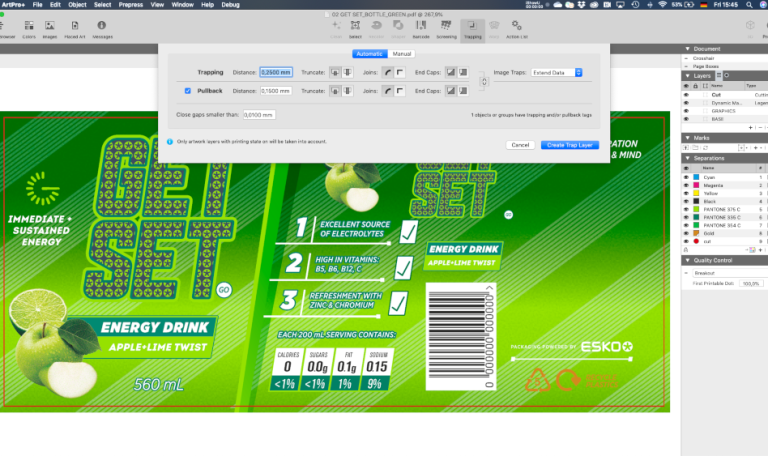768x456 pixels.
Task: Open the Debug menu
Action: (x=230, y=5)
